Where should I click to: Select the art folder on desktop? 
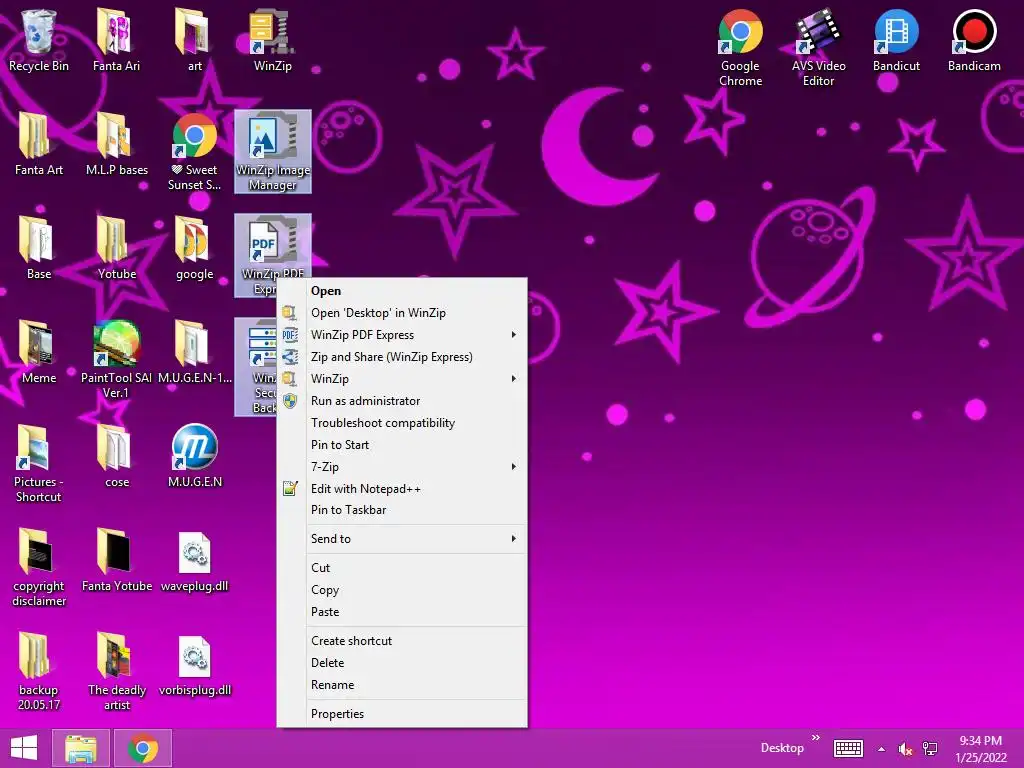point(195,40)
